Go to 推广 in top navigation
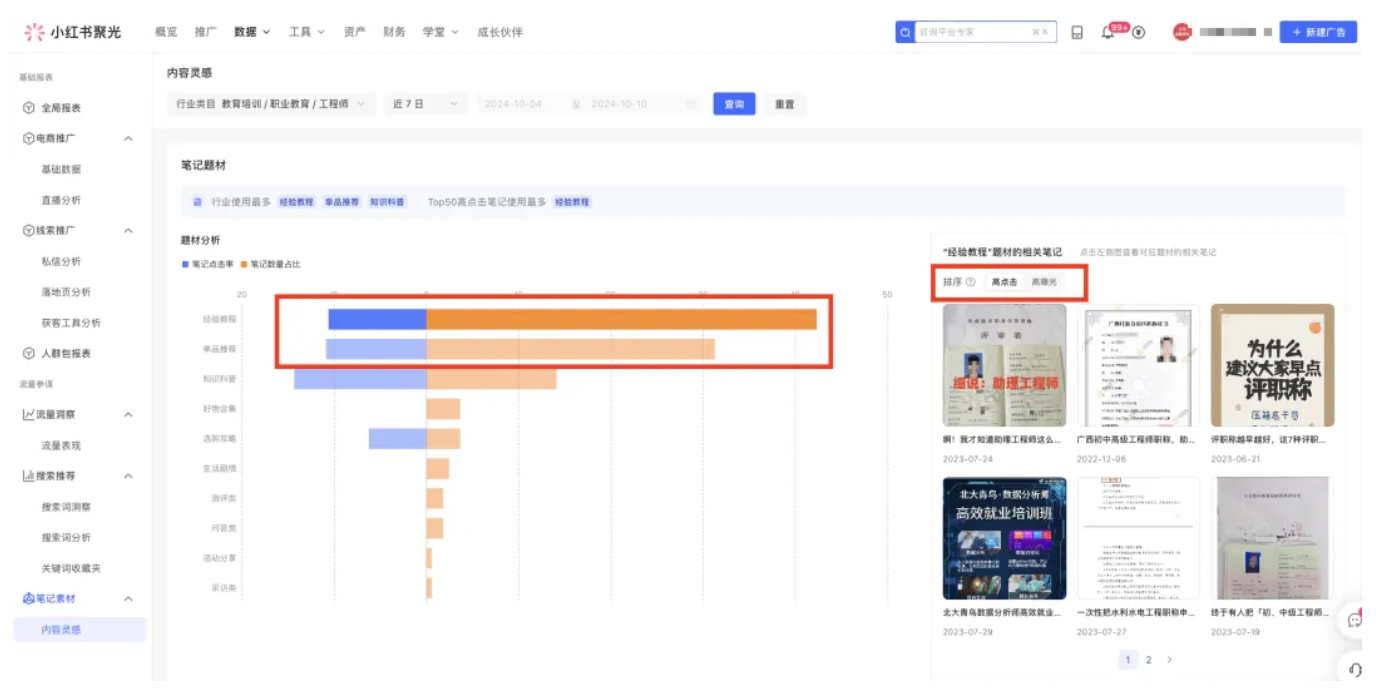1376x698 pixels. [205, 32]
